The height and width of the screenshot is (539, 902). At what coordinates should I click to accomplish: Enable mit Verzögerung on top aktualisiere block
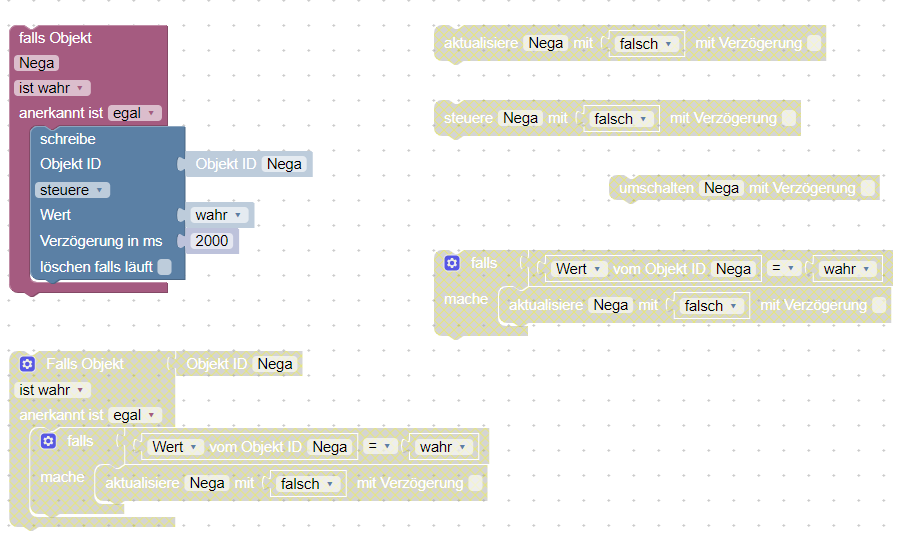click(x=814, y=43)
